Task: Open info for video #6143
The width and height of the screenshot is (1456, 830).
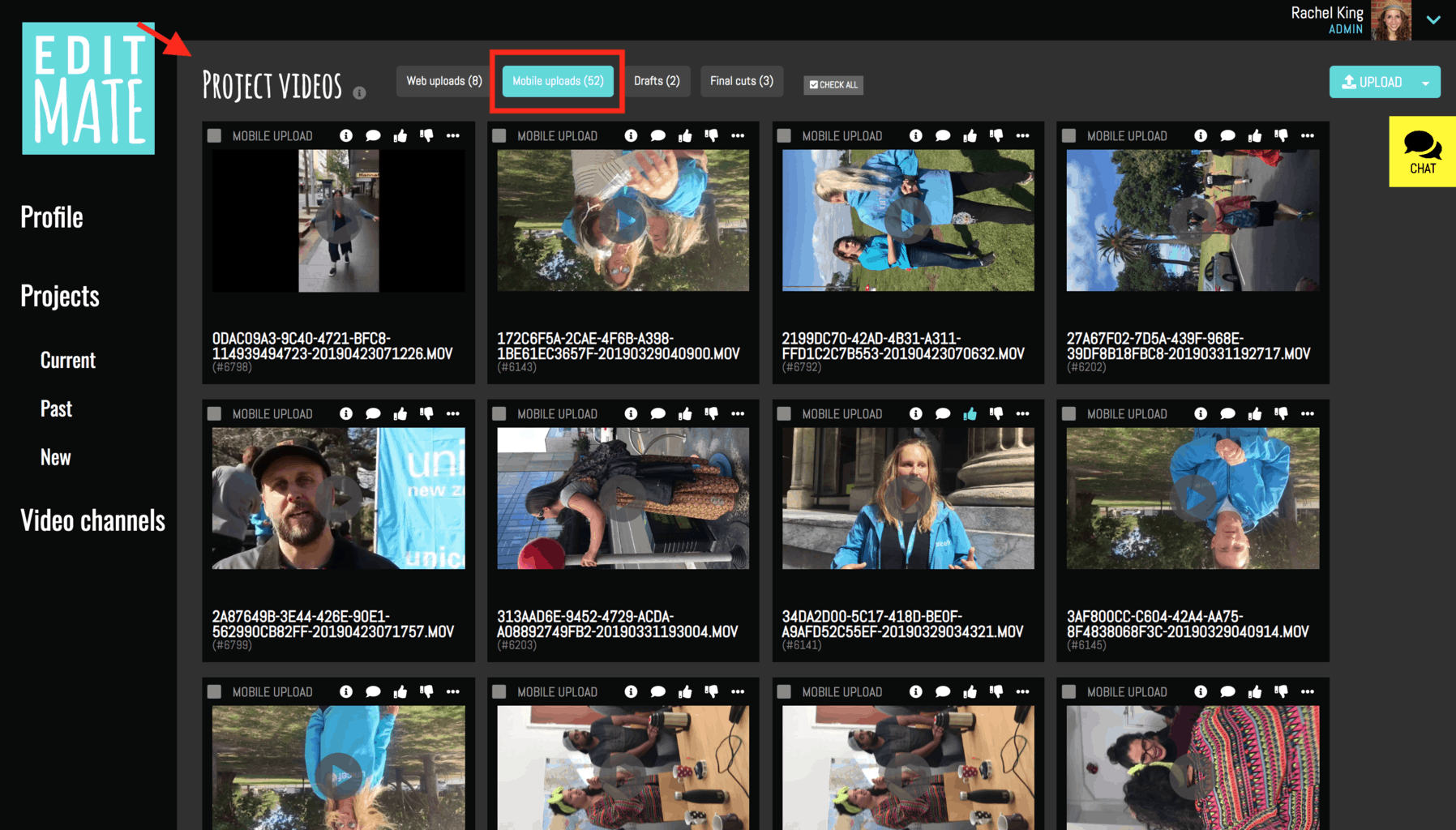Action: pos(631,135)
